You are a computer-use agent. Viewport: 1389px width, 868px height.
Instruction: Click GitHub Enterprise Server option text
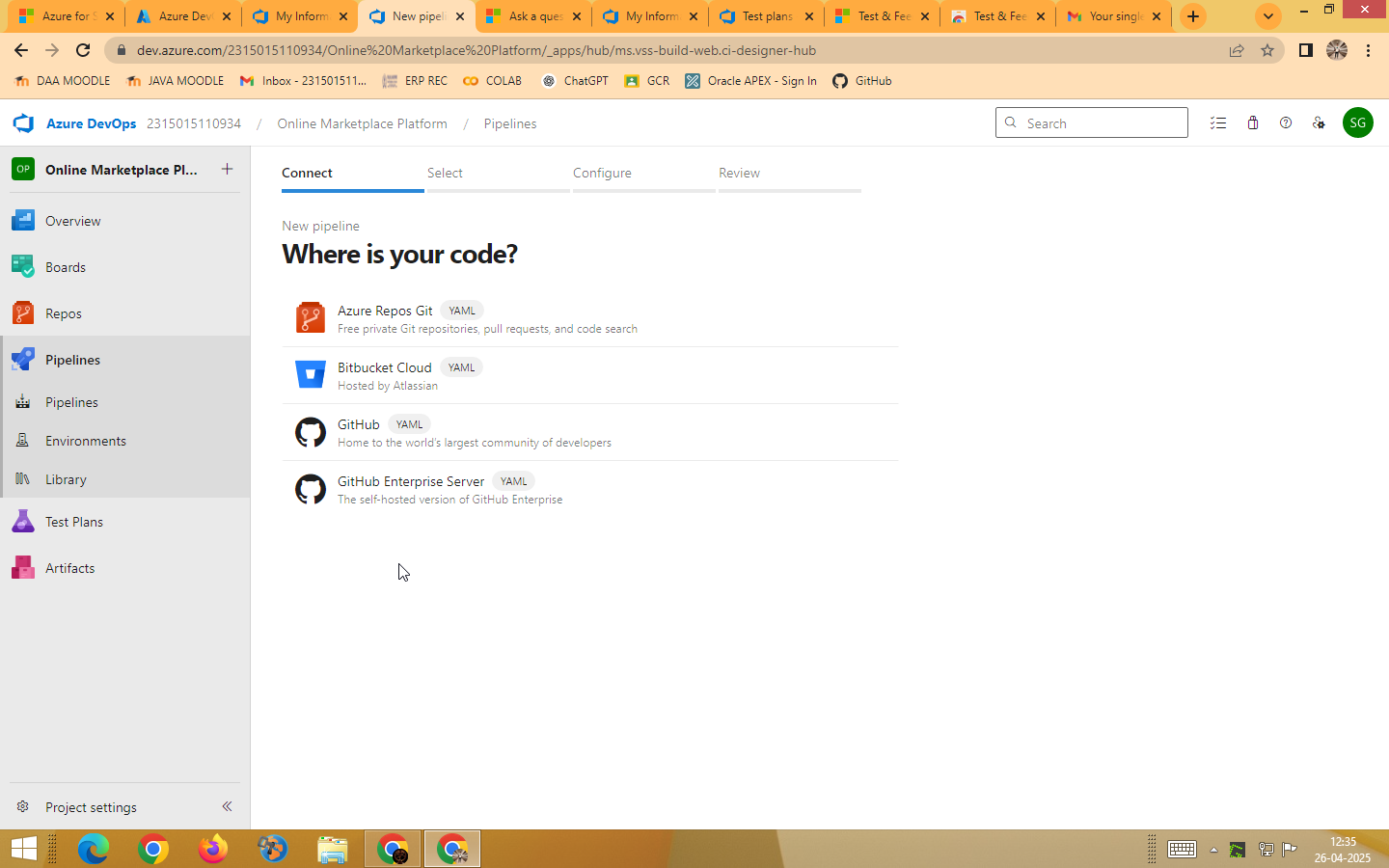tap(411, 481)
